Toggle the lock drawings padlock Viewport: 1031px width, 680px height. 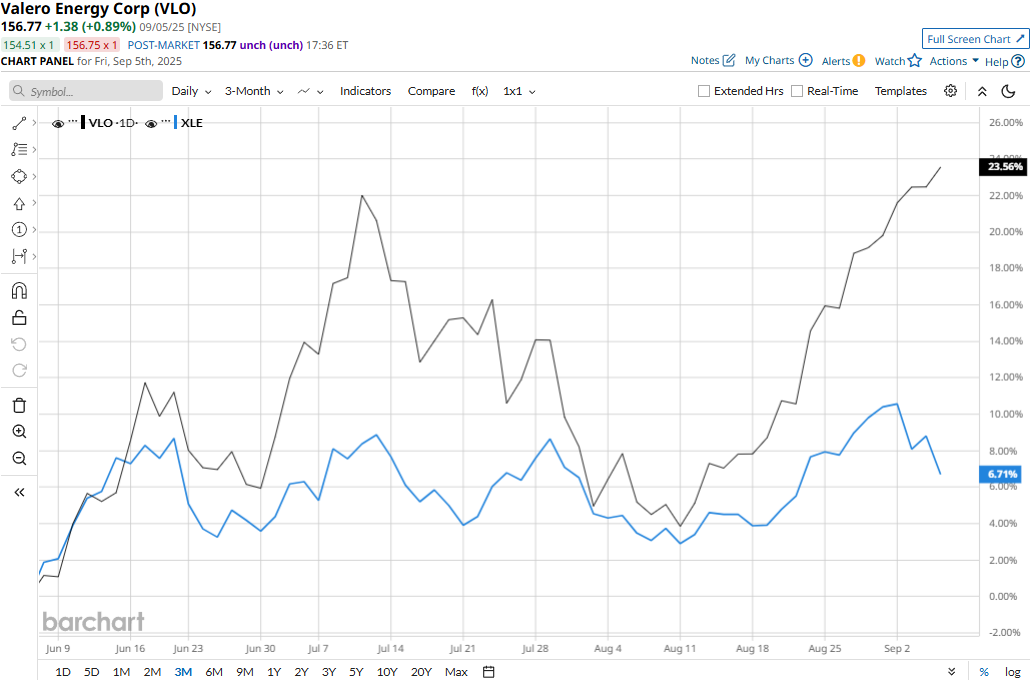pyautogui.click(x=19, y=318)
